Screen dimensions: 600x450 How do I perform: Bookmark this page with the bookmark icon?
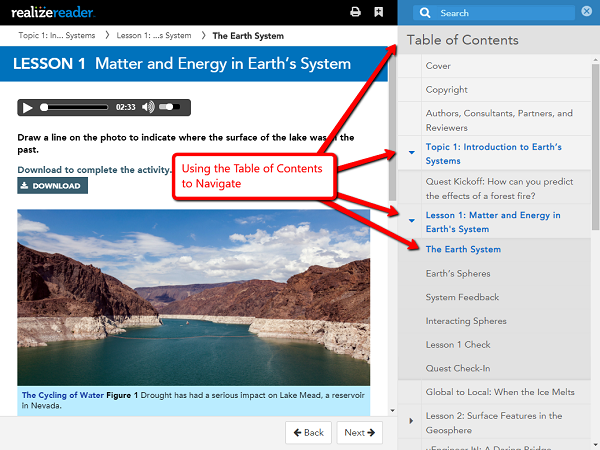coord(378,13)
